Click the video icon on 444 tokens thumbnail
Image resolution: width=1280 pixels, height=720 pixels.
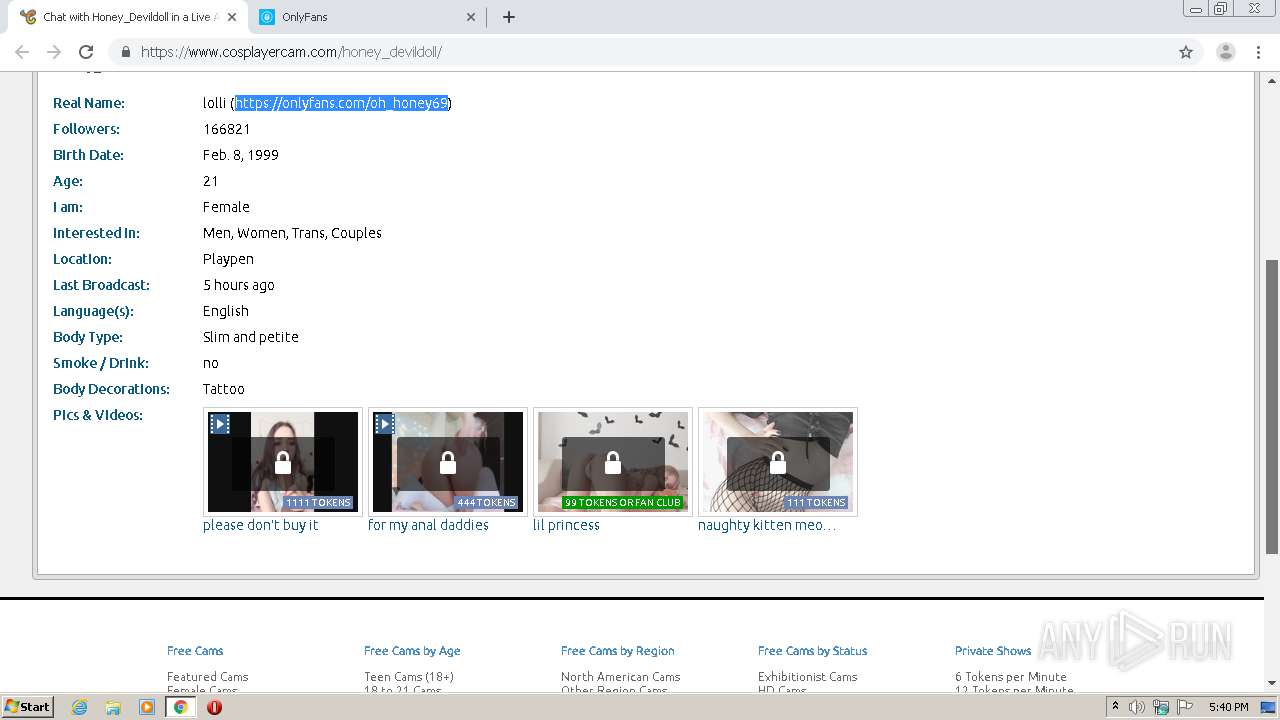tap(385, 424)
